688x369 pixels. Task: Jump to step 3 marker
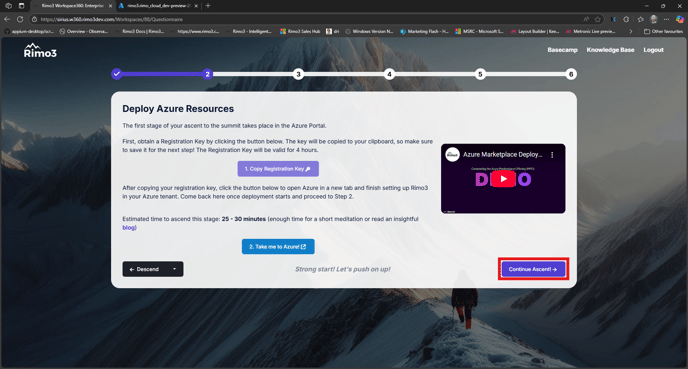click(298, 74)
